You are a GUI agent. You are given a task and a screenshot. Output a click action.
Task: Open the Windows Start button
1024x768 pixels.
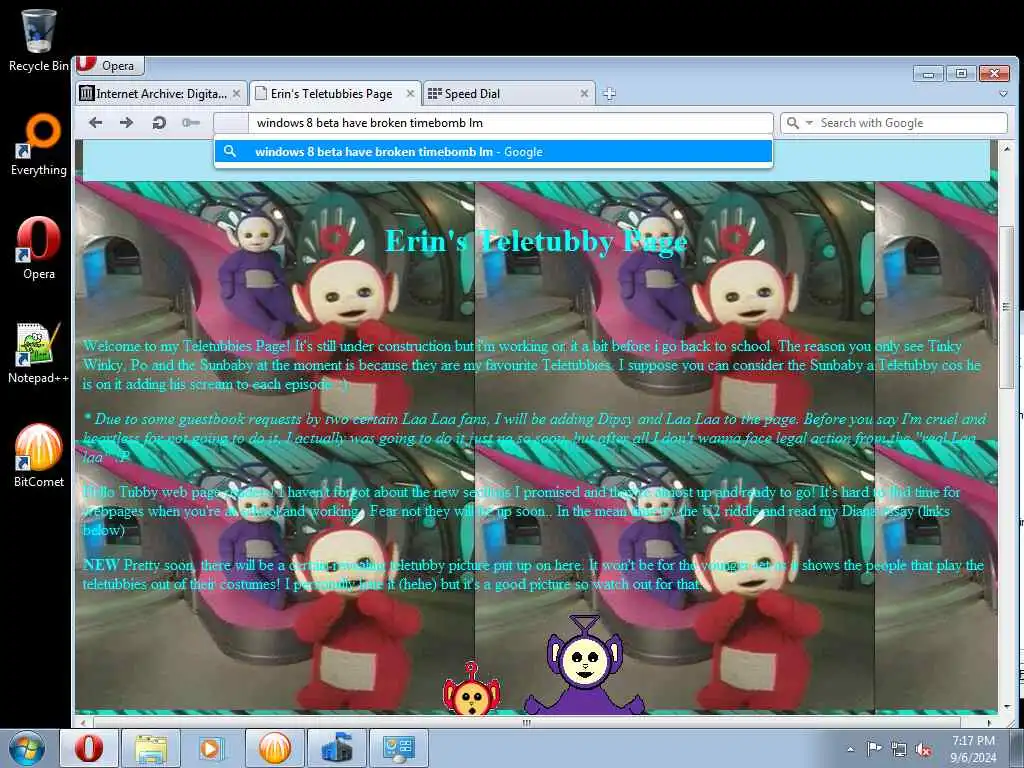coord(27,748)
